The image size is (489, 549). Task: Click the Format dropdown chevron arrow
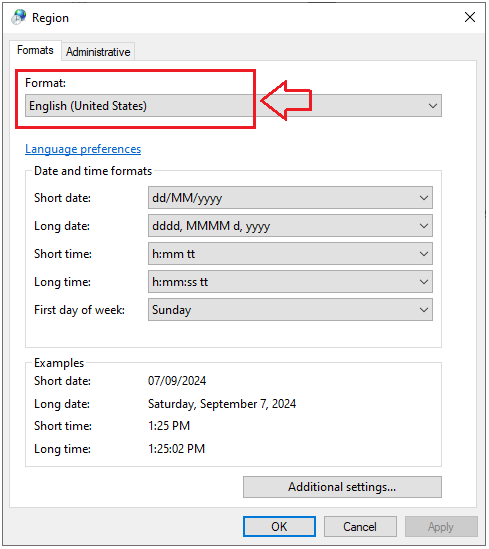pos(433,106)
